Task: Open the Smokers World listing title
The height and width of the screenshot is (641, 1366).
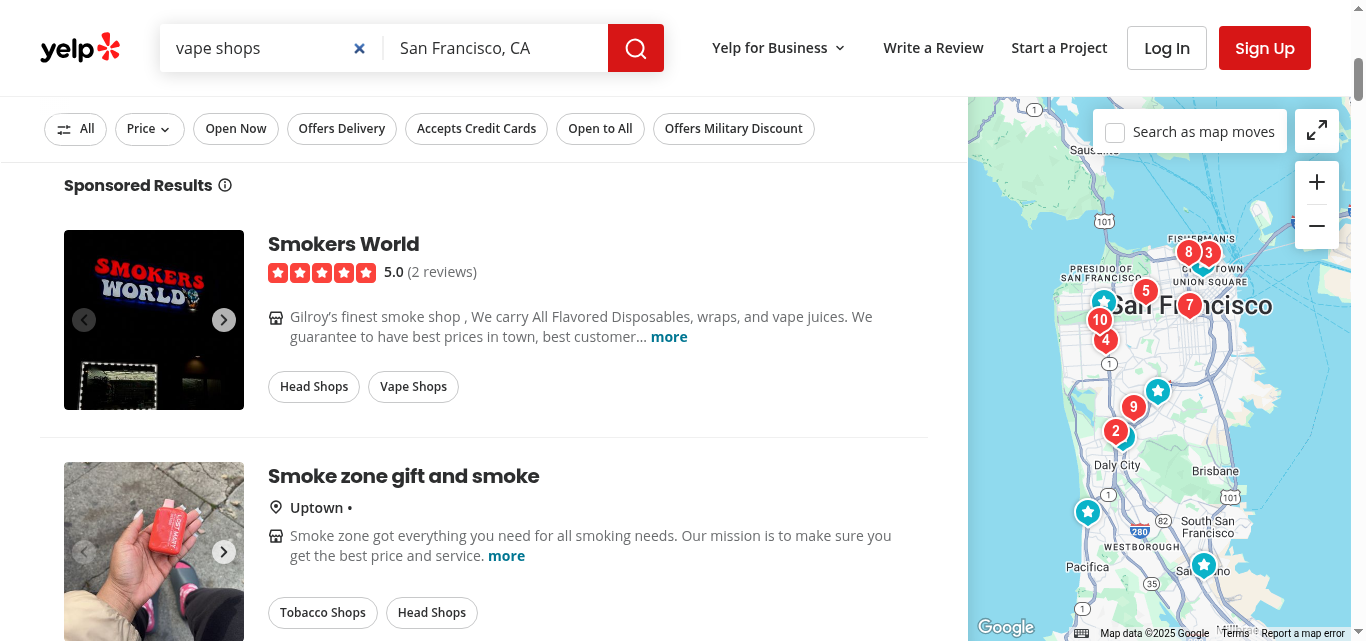Action: (343, 244)
